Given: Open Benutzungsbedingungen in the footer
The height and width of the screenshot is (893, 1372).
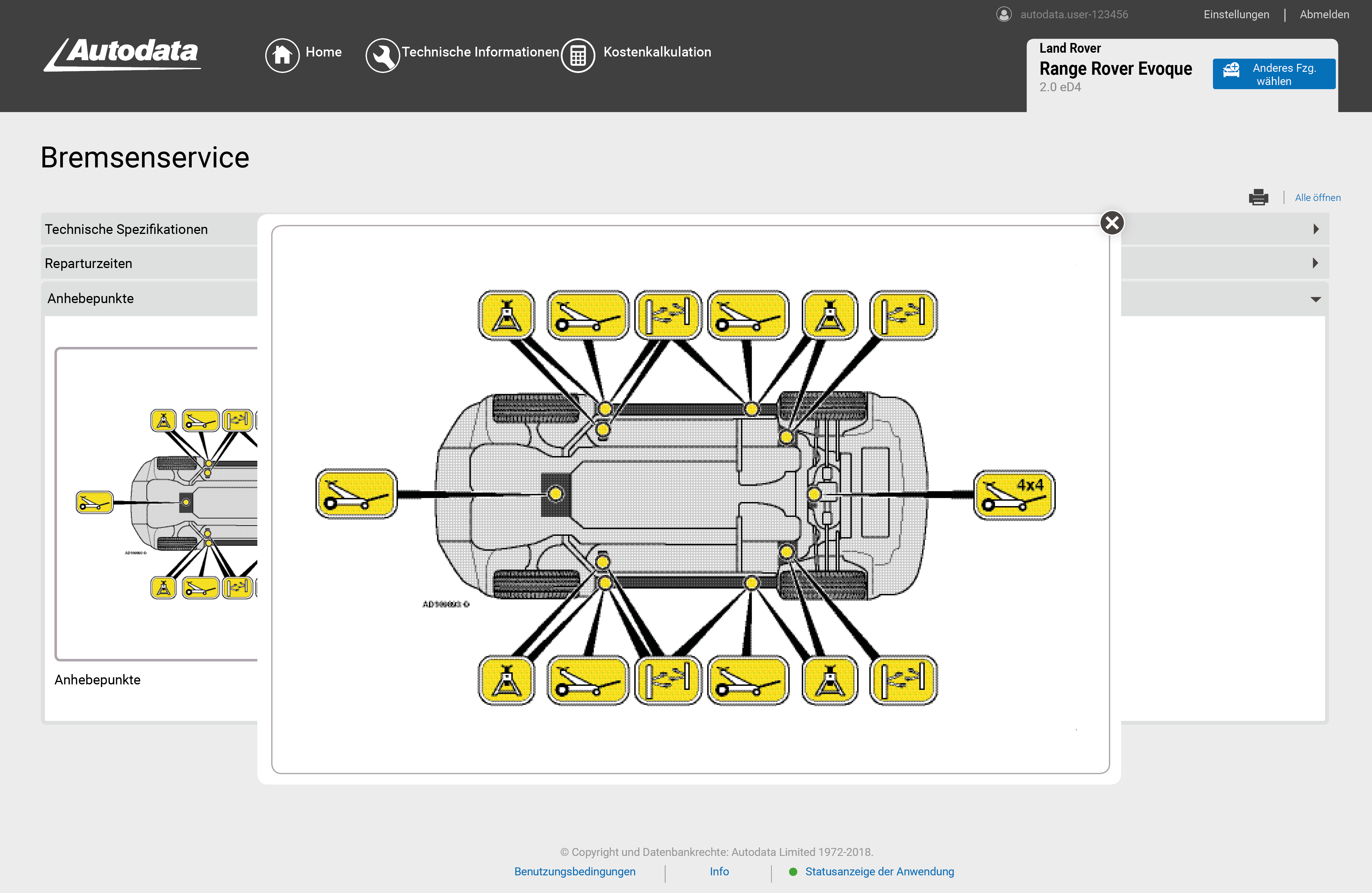Looking at the screenshot, I should (x=575, y=872).
